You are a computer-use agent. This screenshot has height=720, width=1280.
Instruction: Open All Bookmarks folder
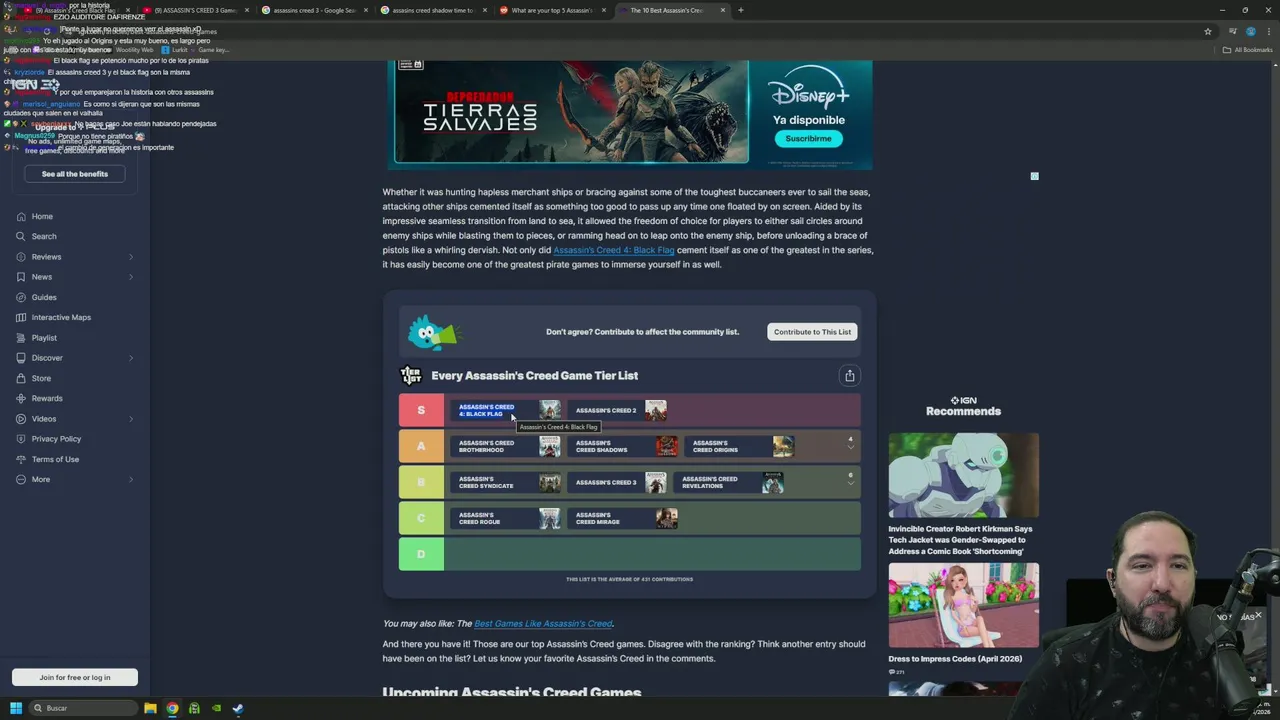coord(1247,50)
